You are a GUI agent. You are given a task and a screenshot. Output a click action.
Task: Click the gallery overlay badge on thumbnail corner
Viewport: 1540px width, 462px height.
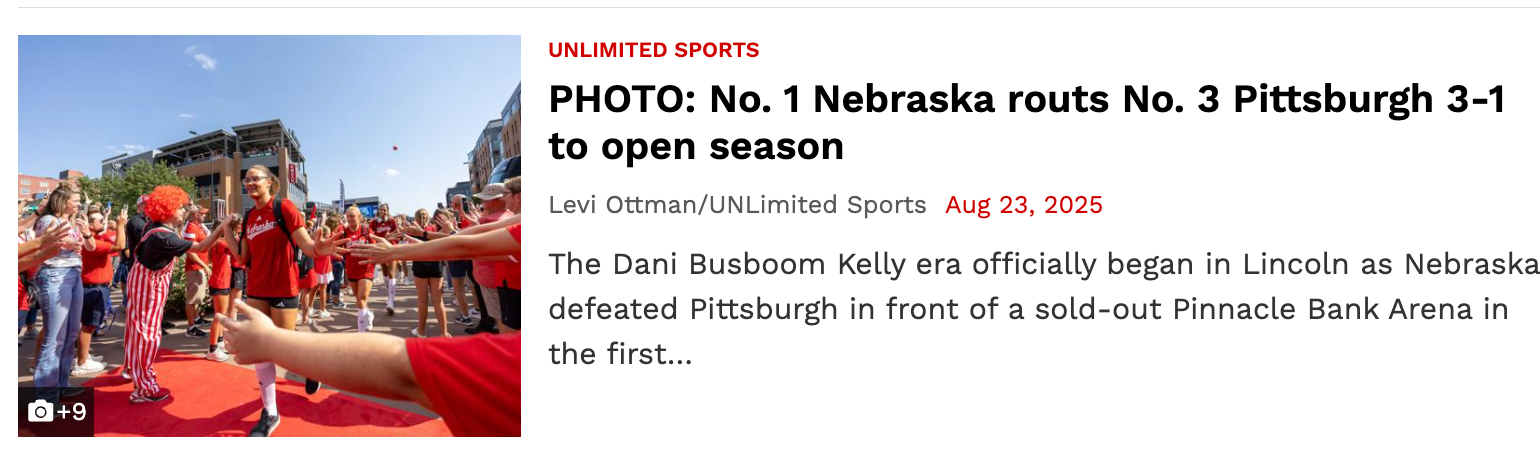pyautogui.click(x=56, y=412)
